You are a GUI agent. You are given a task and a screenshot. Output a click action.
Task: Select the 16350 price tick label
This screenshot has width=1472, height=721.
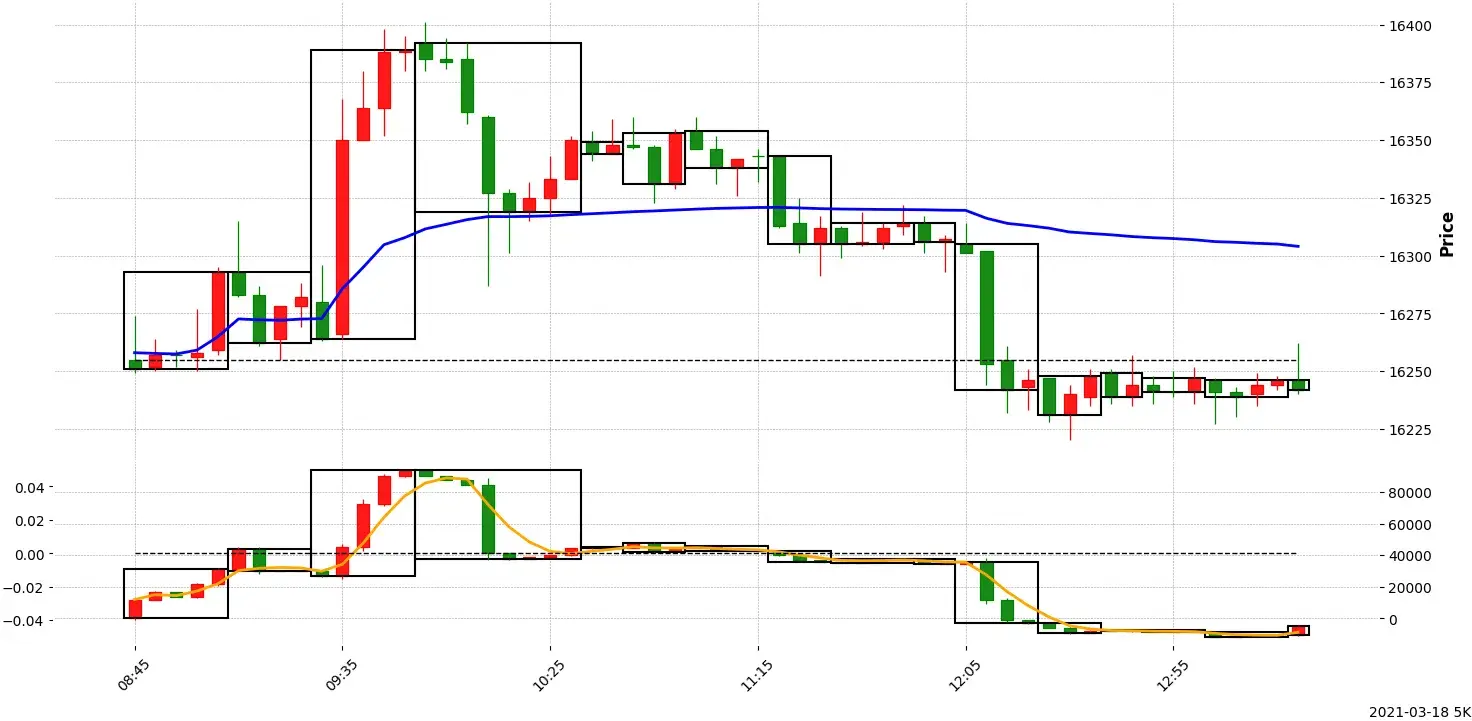(x=1411, y=141)
